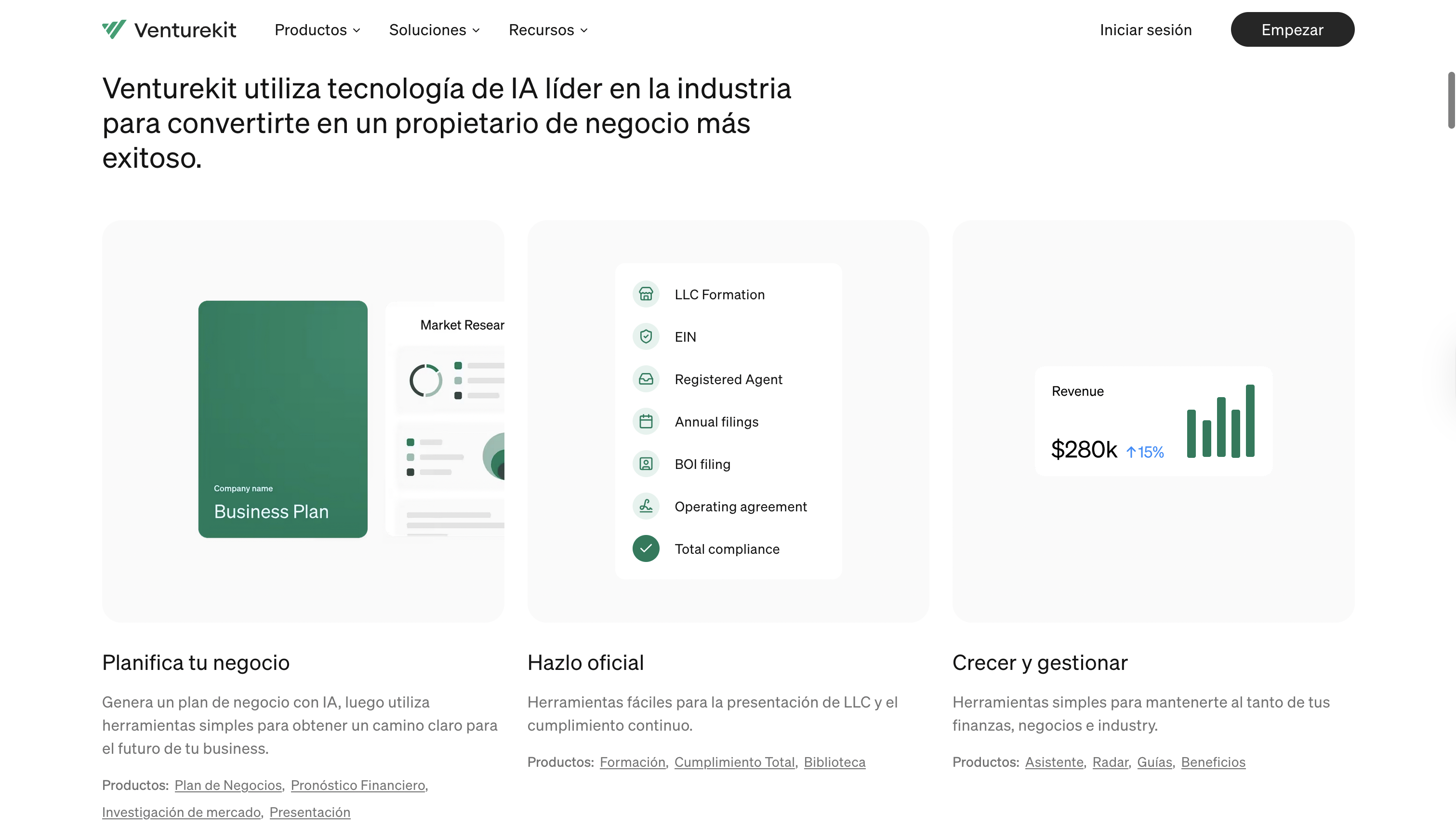This screenshot has width=1456, height=828.
Task: Click Iniciar sesión in the header
Action: tap(1145, 29)
